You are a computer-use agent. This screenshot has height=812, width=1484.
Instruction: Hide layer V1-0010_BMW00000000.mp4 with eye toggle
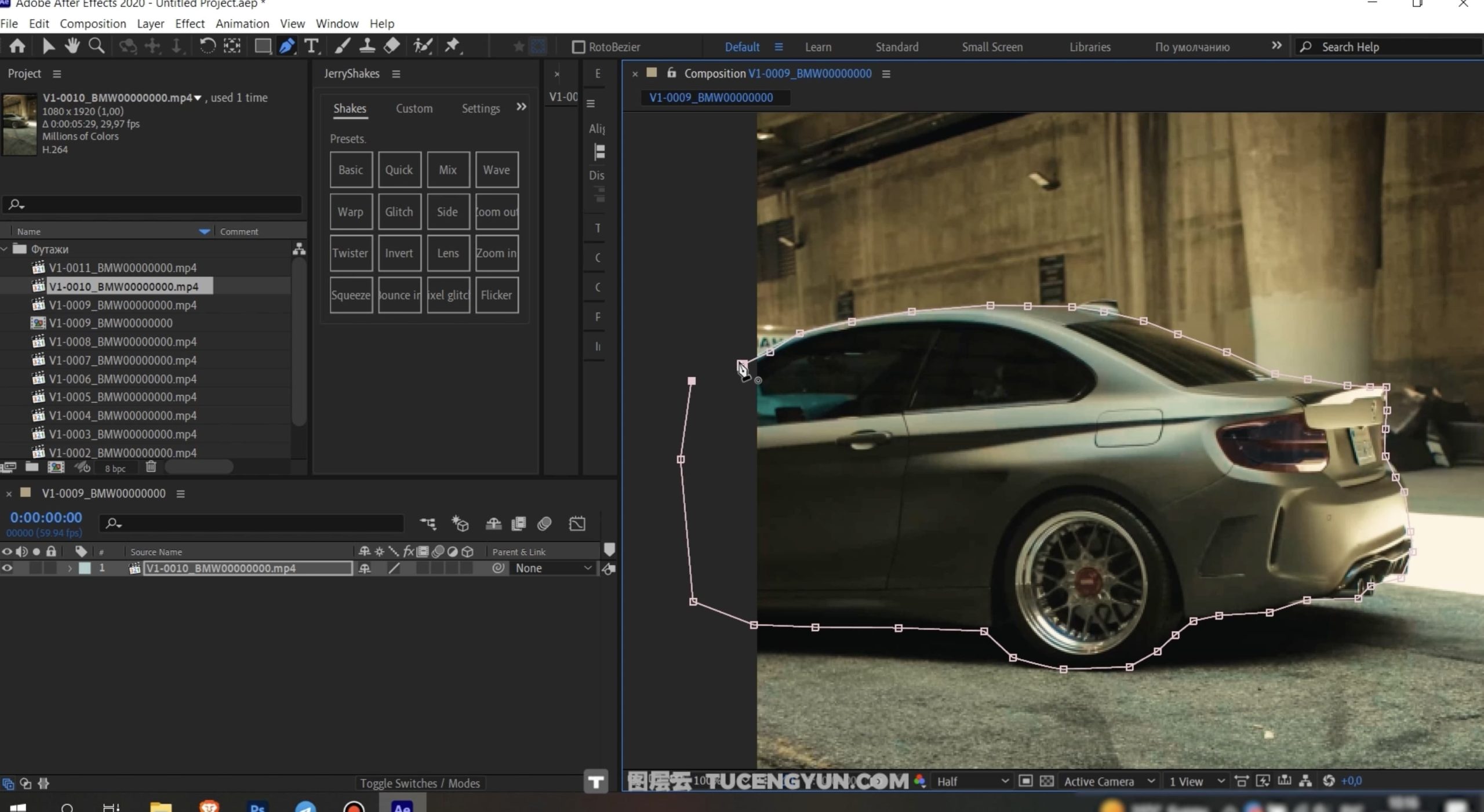pyautogui.click(x=7, y=568)
